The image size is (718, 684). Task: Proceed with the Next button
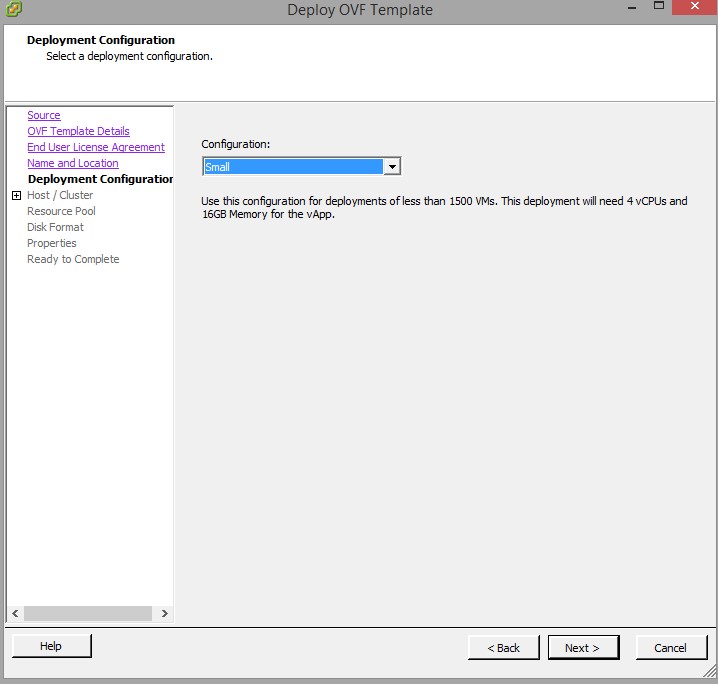point(583,648)
